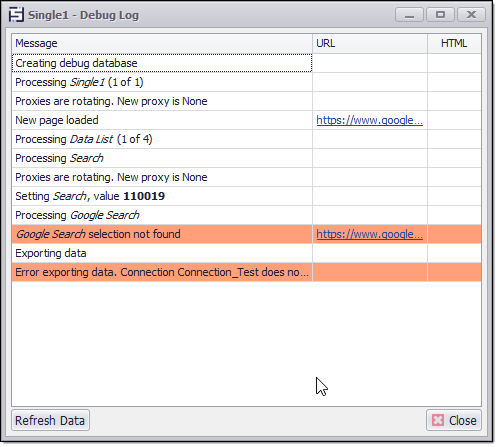
Task: Sort by the Message column header
Action: [162, 43]
